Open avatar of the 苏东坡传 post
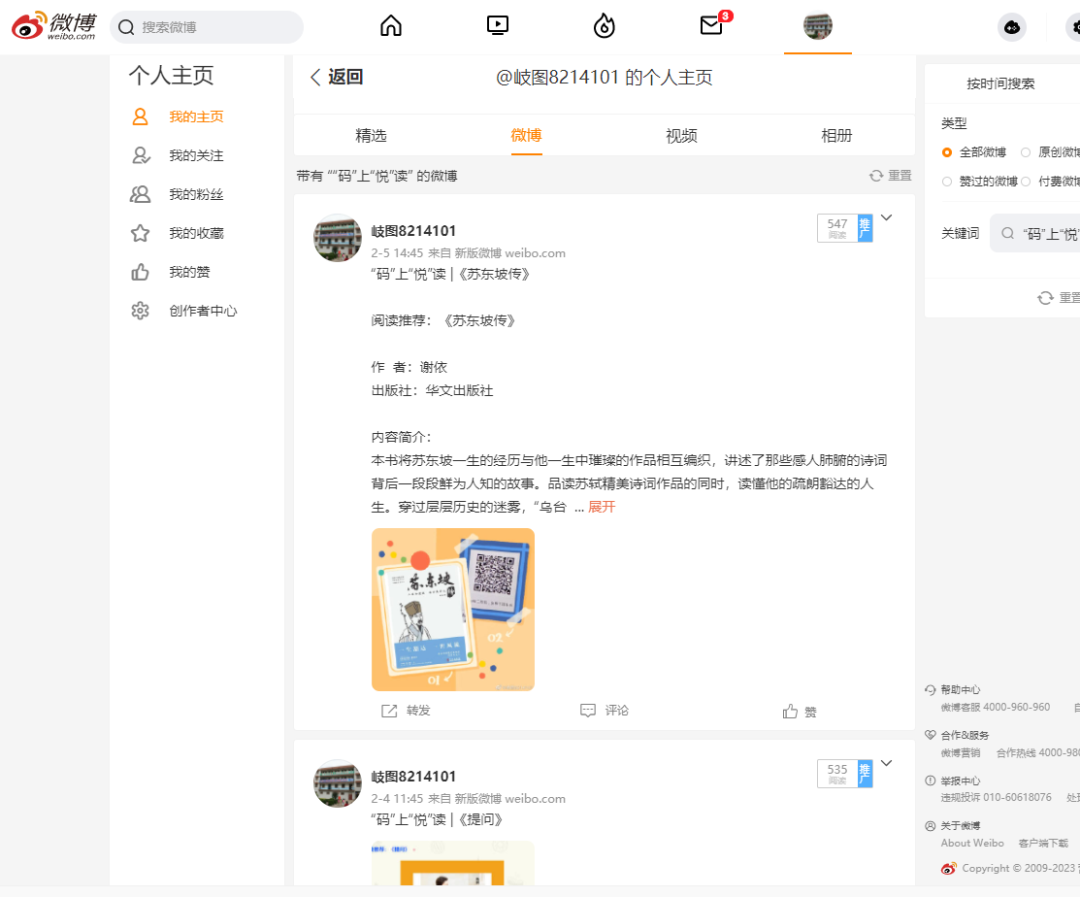 coord(337,238)
